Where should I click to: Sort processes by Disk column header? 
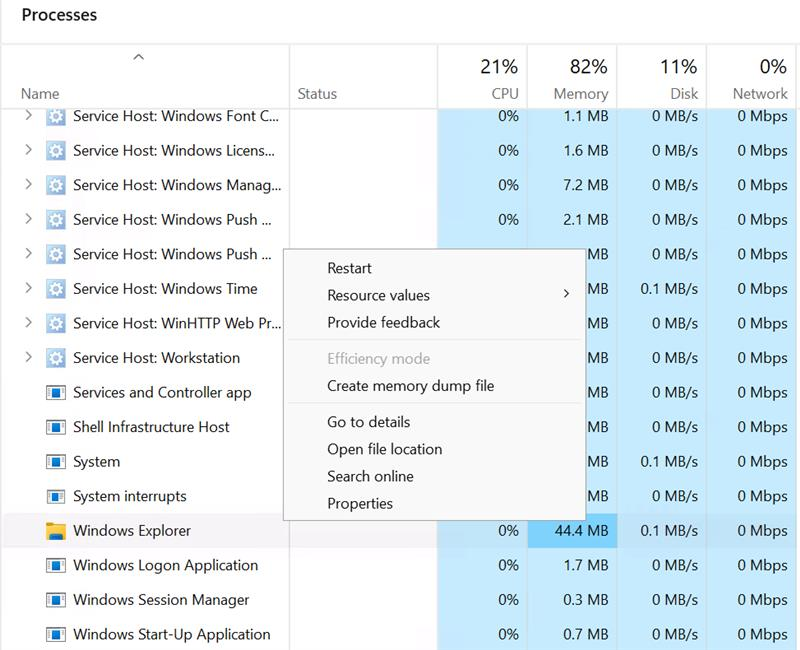pyautogui.click(x=662, y=77)
